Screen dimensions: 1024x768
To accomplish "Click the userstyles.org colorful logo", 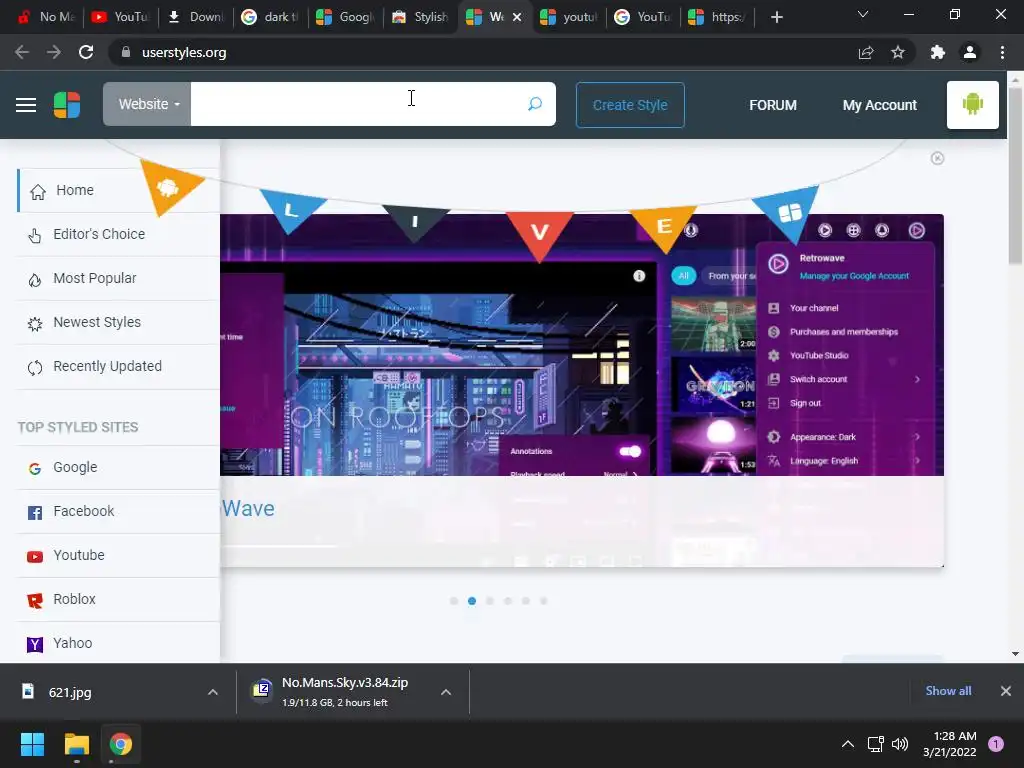I will (67, 104).
